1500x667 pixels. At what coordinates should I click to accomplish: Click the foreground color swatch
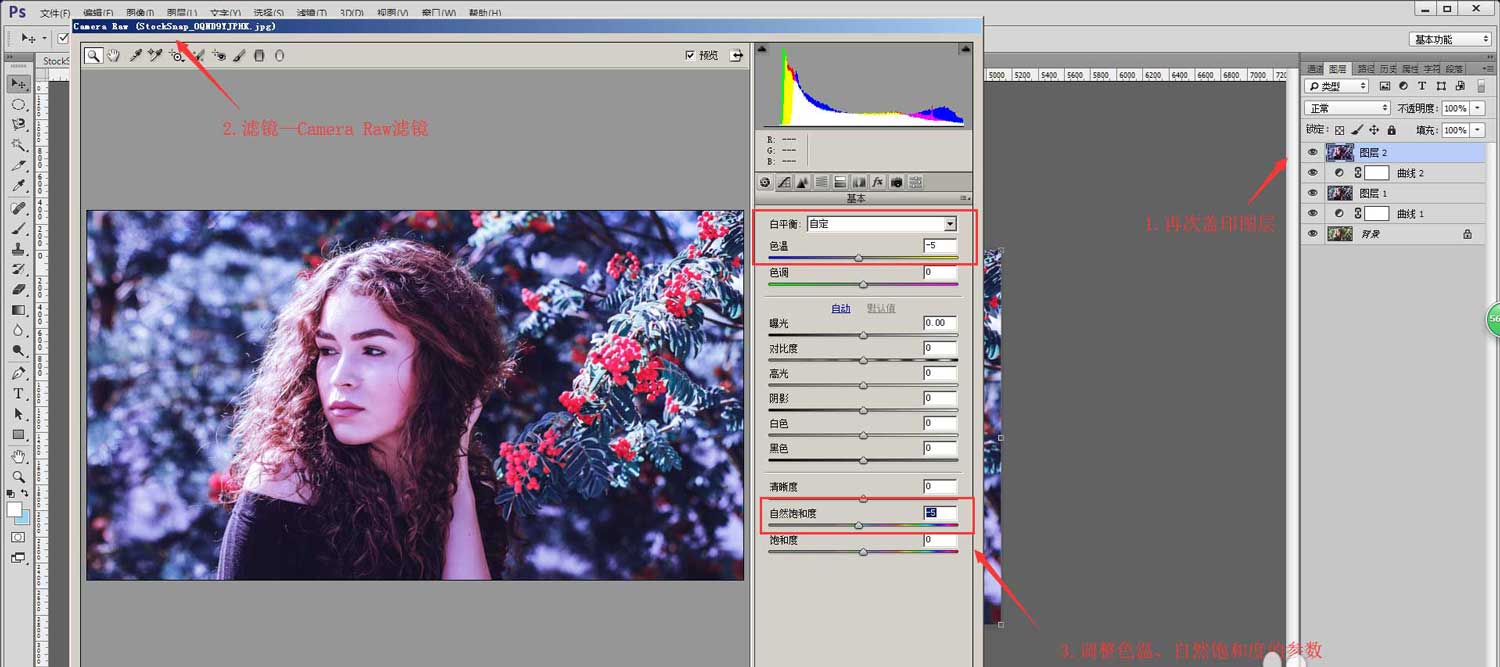point(15,510)
